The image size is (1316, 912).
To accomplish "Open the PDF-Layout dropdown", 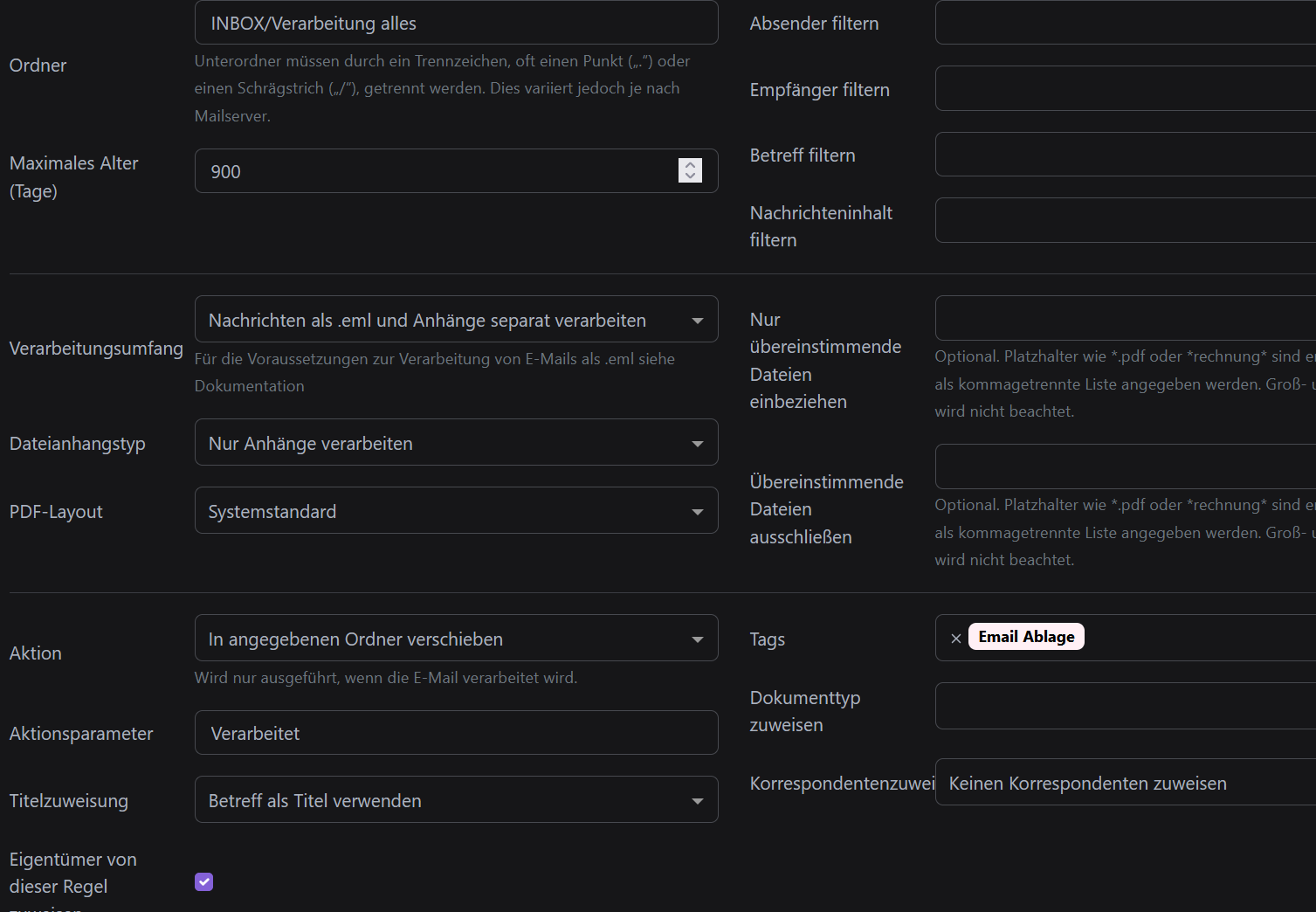I will (456, 511).
